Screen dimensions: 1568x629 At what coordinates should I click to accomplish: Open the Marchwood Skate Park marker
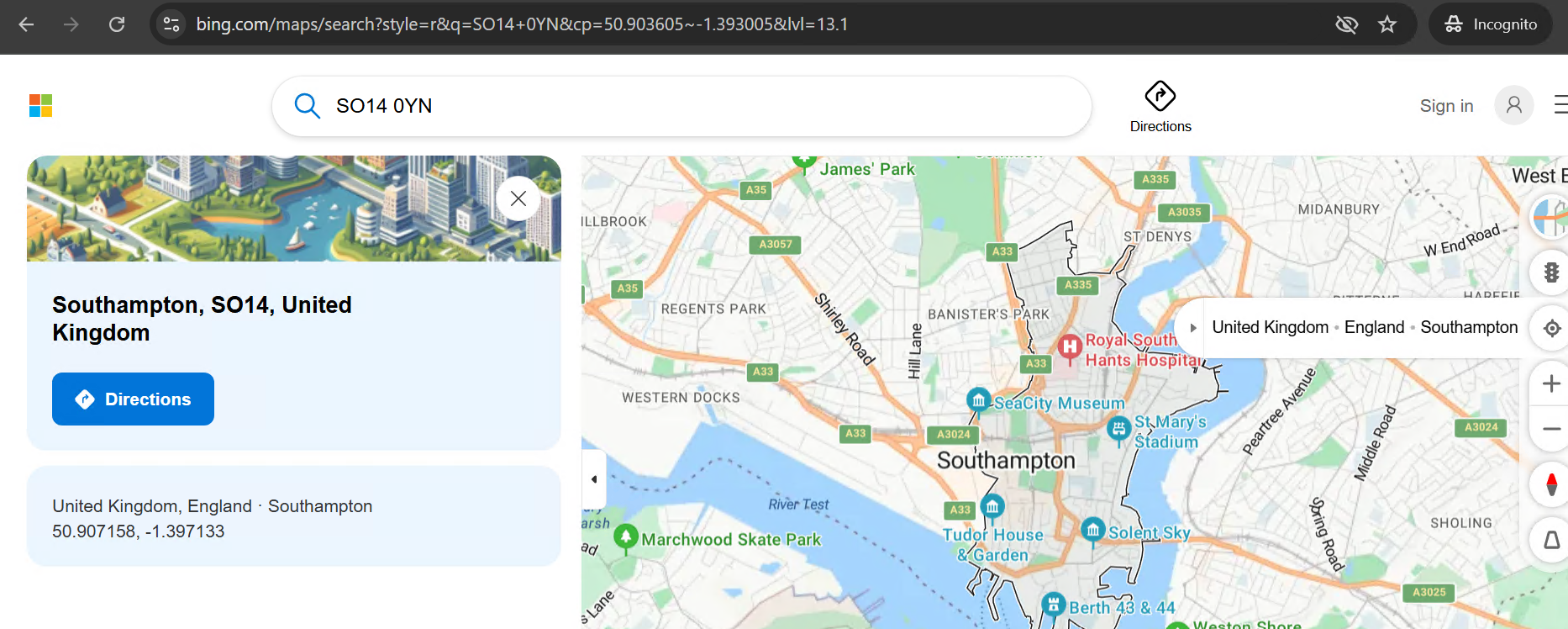625,536
